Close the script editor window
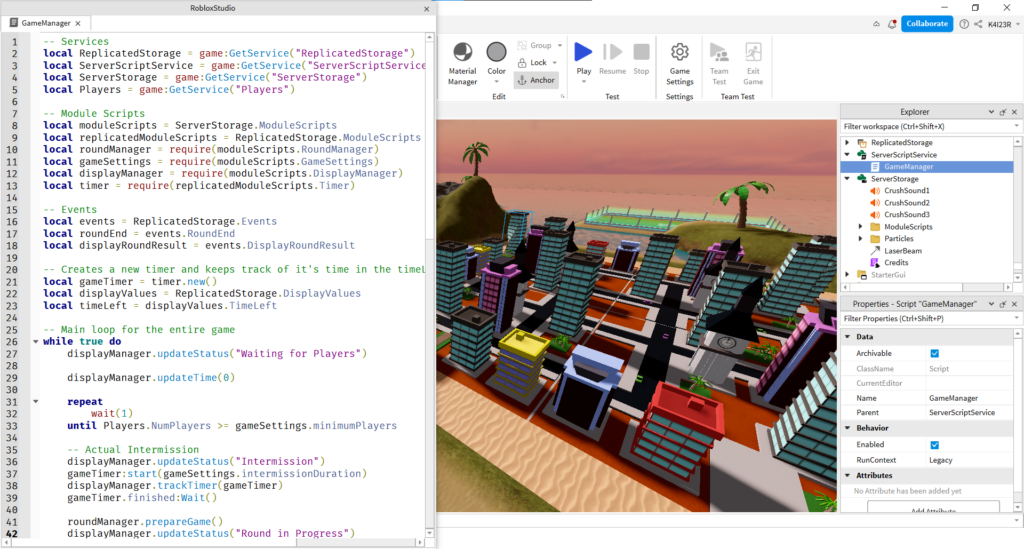 click(x=426, y=8)
